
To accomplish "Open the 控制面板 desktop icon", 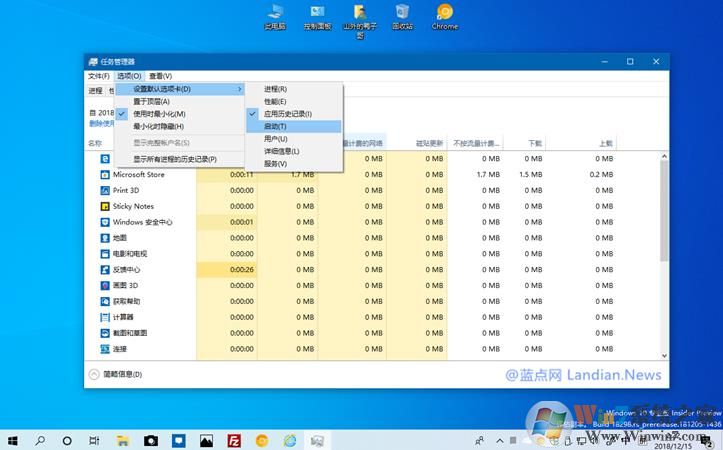I will [x=317, y=16].
